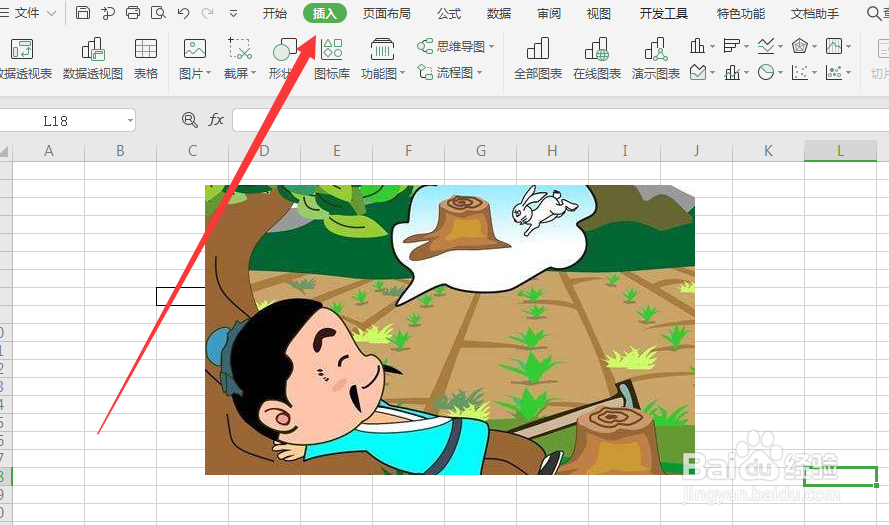Click the 在线图表 online charts icon
The height and width of the screenshot is (525, 889).
596,58
